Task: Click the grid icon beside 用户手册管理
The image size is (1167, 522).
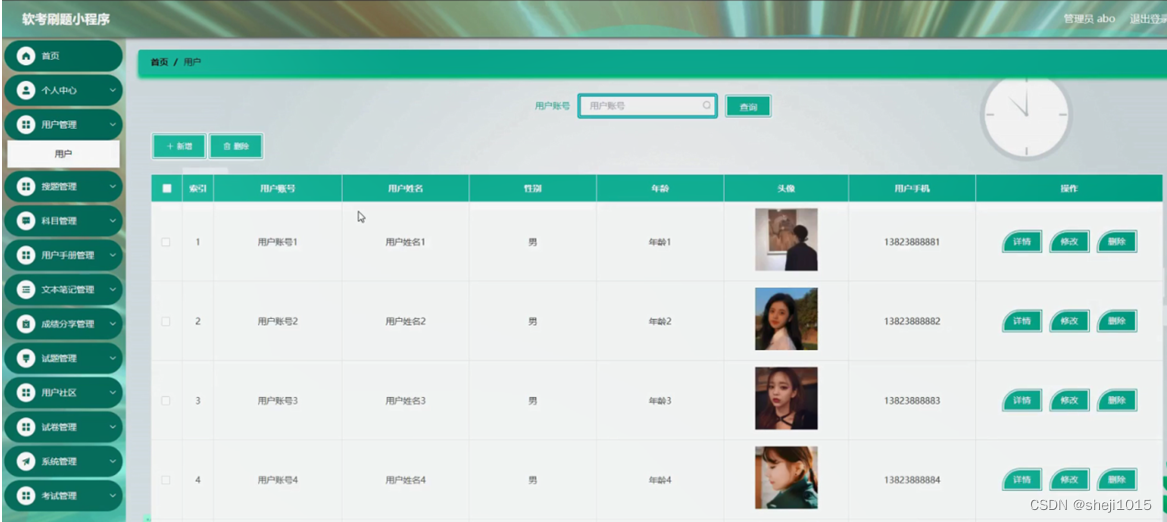Action: pos(26,255)
